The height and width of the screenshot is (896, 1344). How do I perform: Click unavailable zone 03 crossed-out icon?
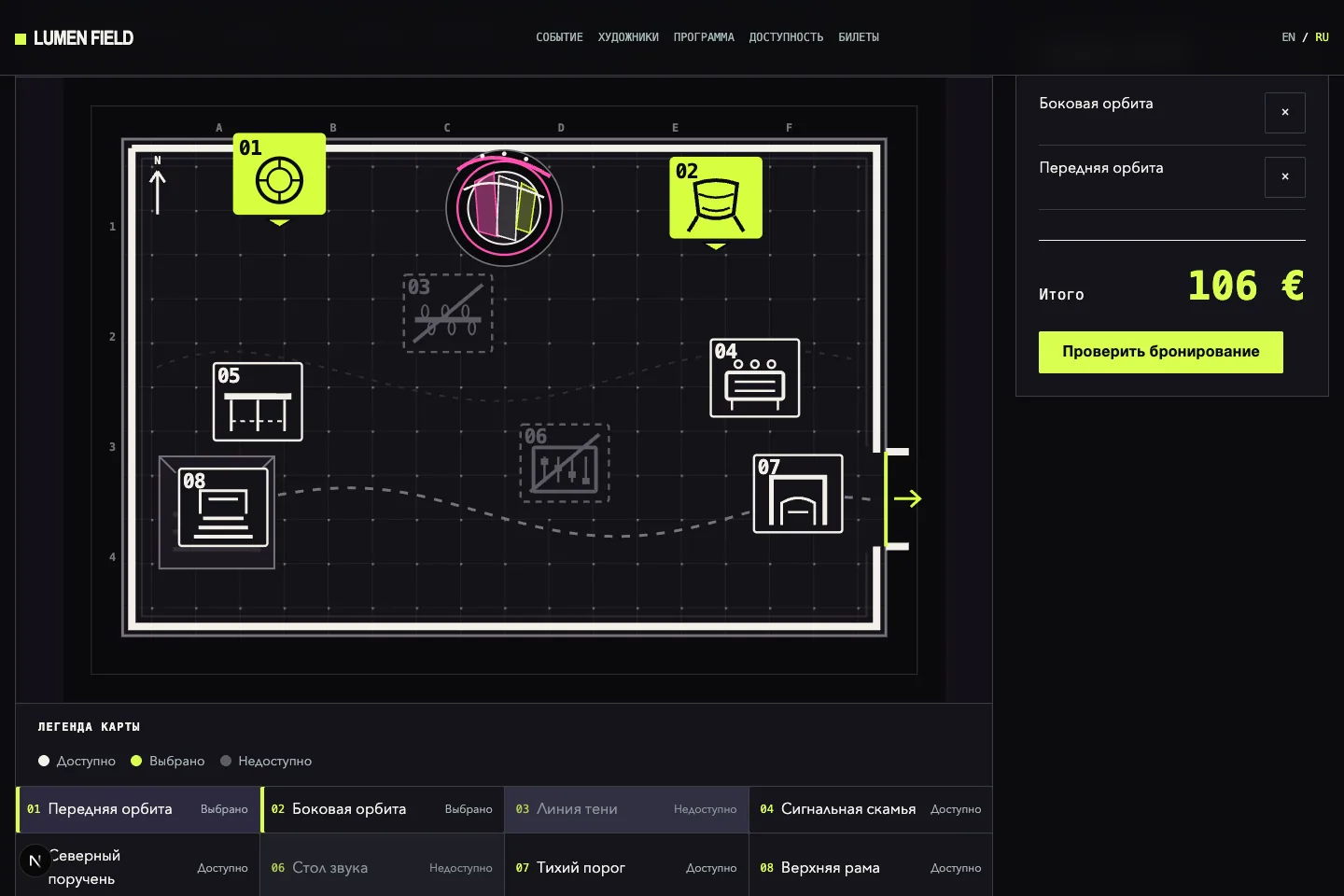(448, 313)
